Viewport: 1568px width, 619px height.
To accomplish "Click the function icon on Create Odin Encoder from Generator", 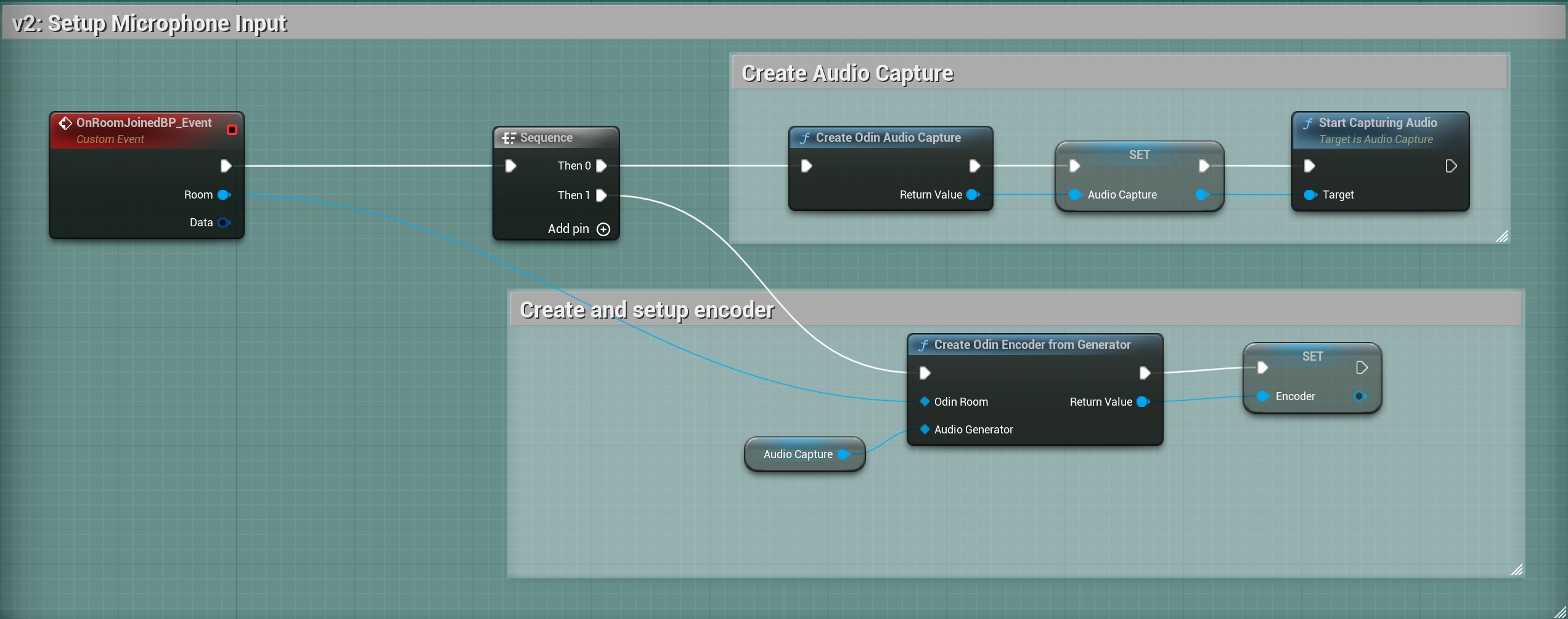I will (923, 345).
